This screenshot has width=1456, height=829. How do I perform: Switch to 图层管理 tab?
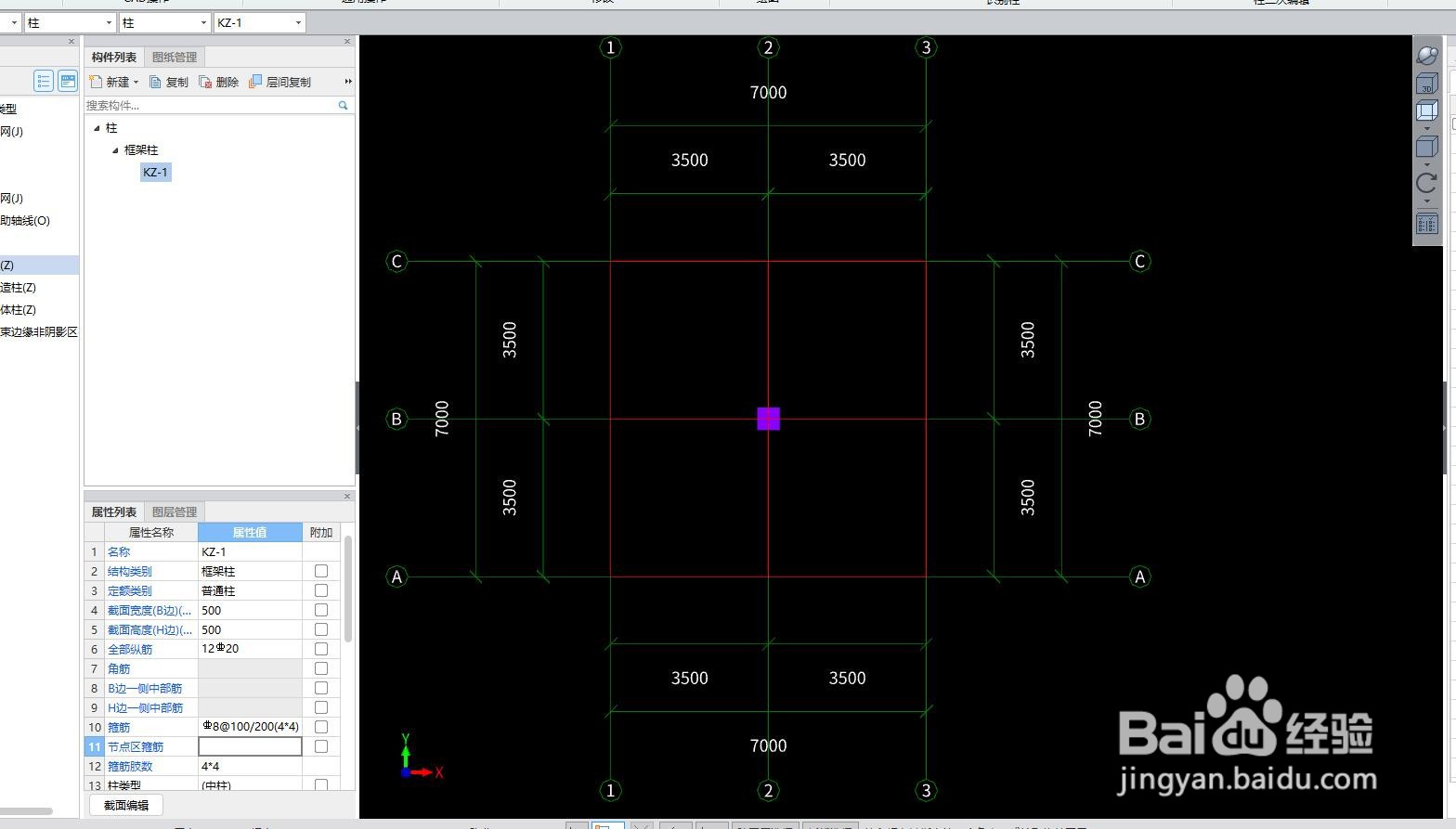tap(175, 512)
